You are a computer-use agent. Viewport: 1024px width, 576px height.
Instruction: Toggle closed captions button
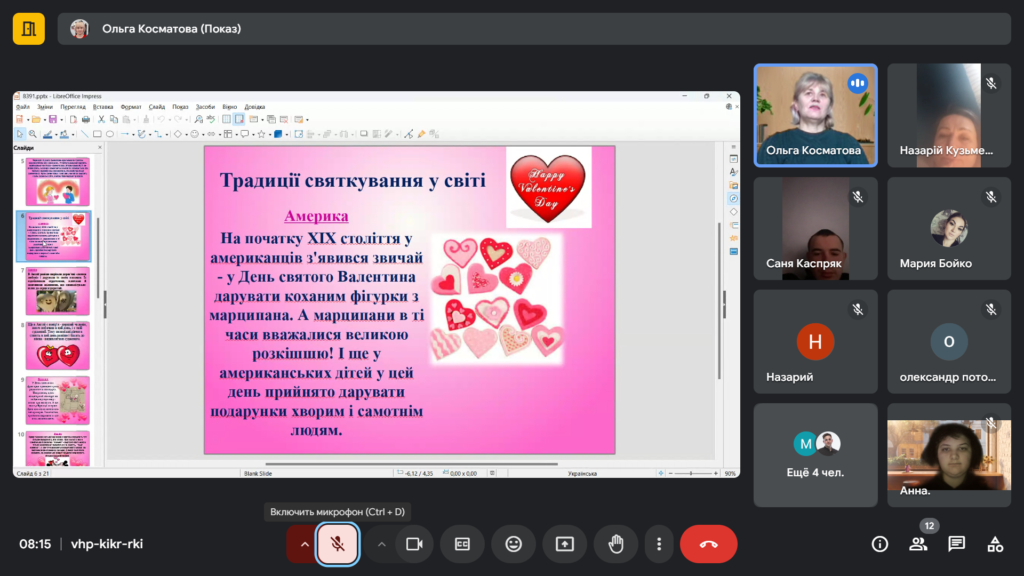pos(462,544)
